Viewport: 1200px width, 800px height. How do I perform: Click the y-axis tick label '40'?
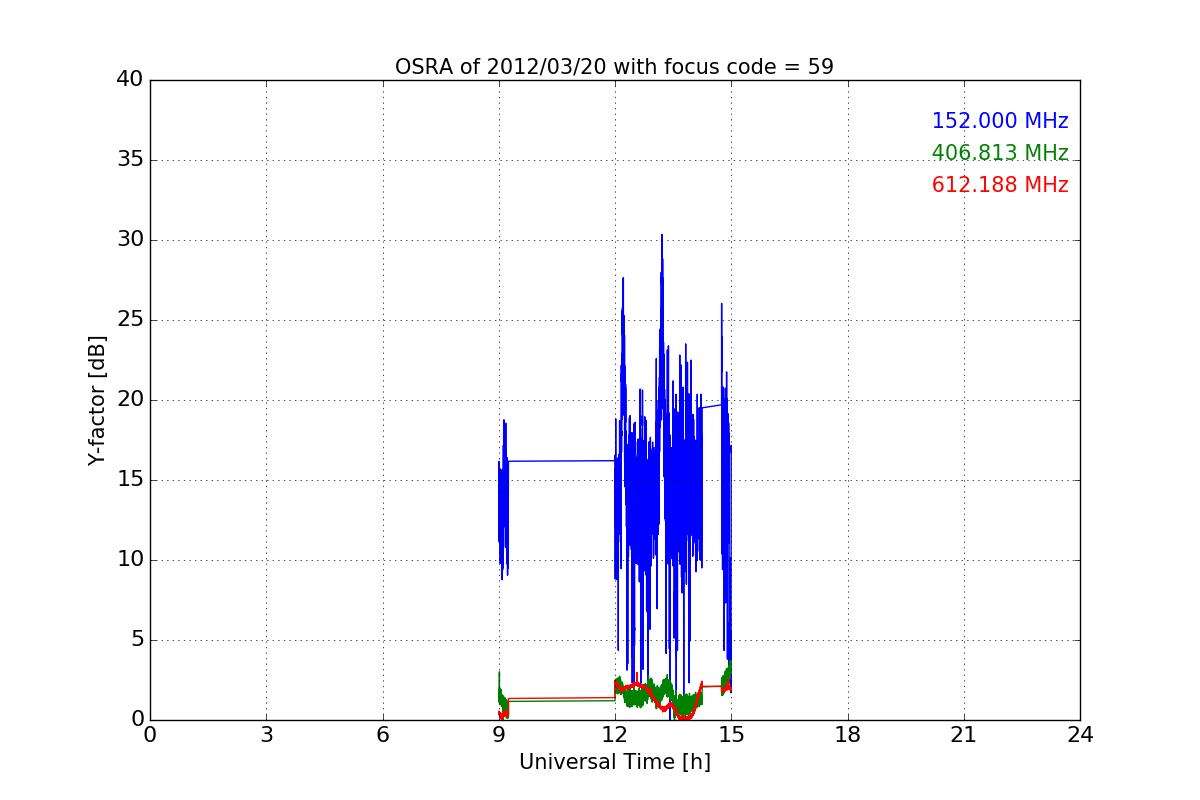130,80
